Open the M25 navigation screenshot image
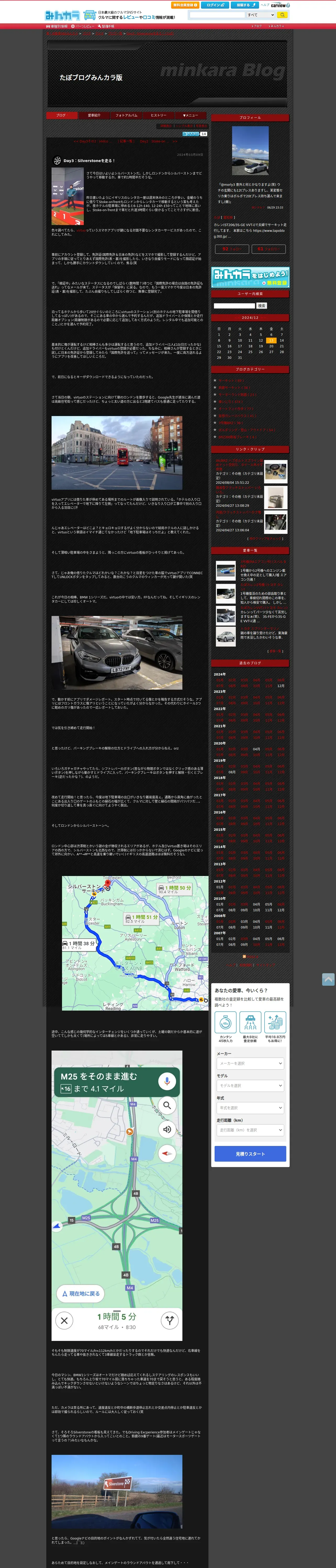Image resolution: width=336 pixels, height=1568 pixels. 116,1196
